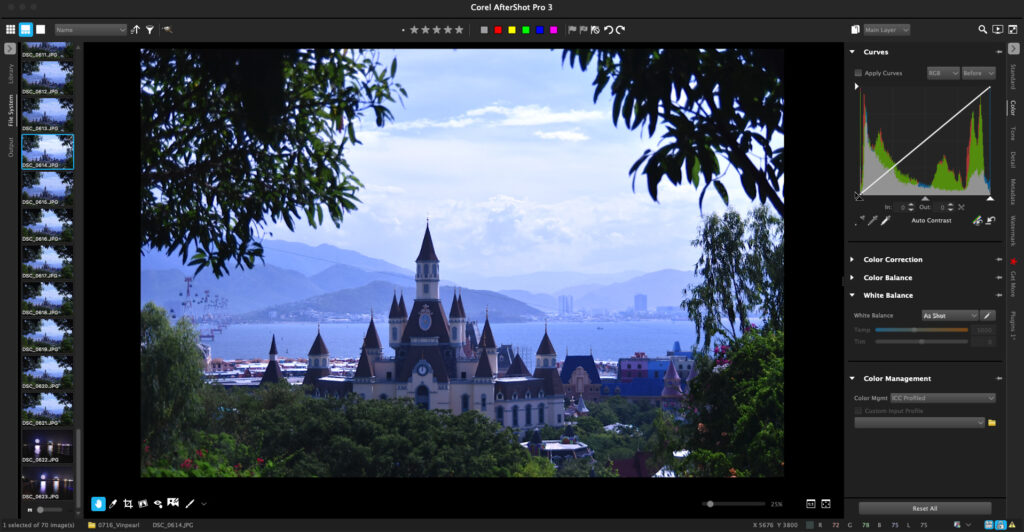Click the Auto Contrast button
Image resolution: width=1024 pixels, height=532 pixels.
click(931, 221)
